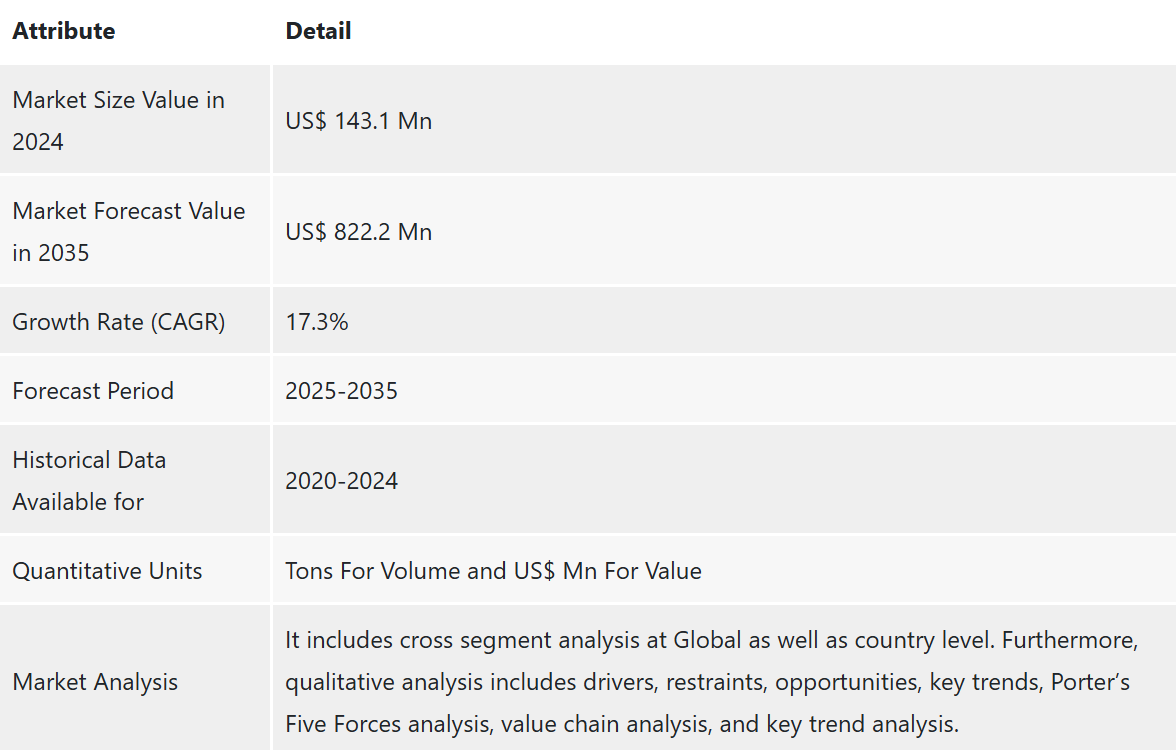The height and width of the screenshot is (750, 1176).
Task: Click the US$ 143.1 Mn value
Action: click(x=358, y=121)
